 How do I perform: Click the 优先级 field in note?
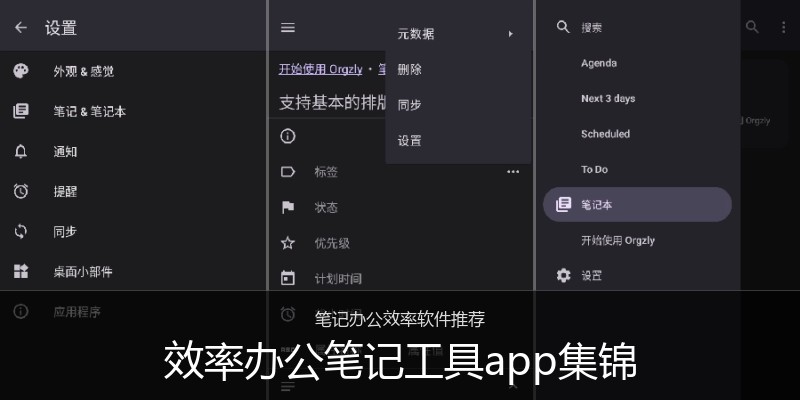[332, 243]
